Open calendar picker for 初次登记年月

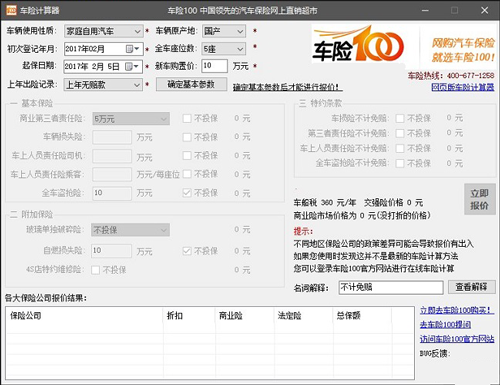pyautogui.click(x=133, y=49)
